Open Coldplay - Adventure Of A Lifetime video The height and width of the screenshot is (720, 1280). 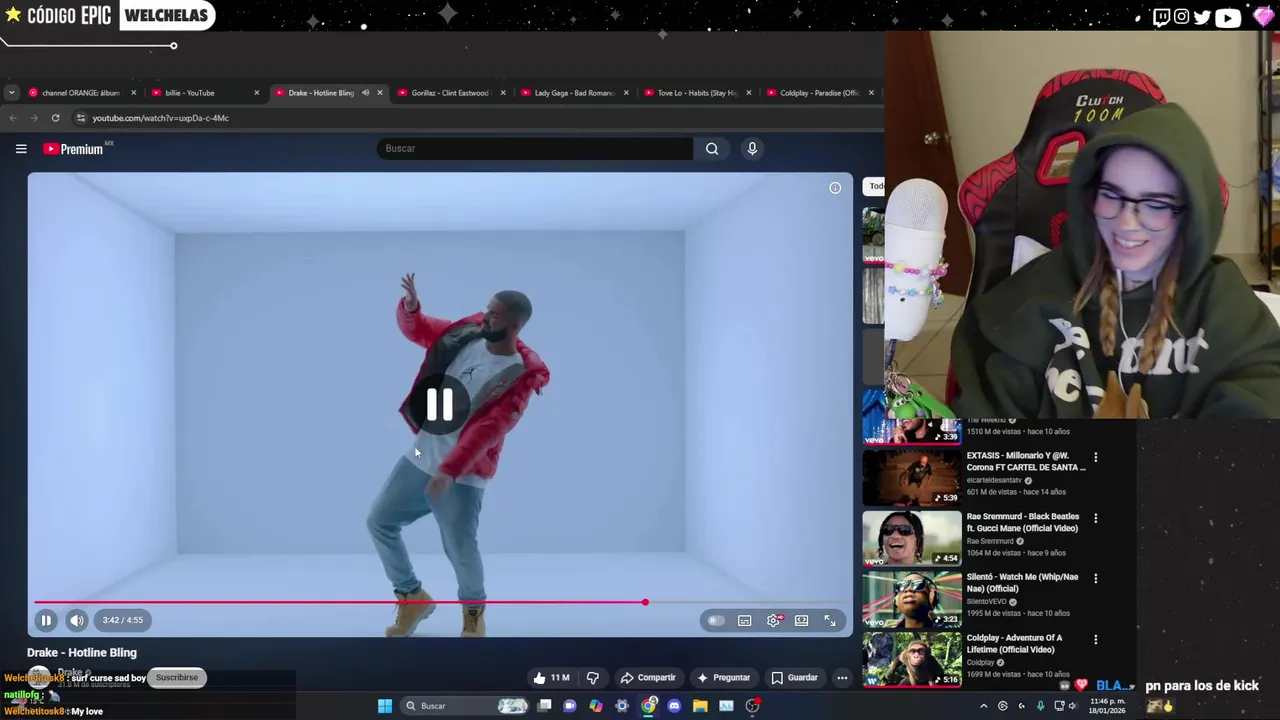click(x=1014, y=643)
